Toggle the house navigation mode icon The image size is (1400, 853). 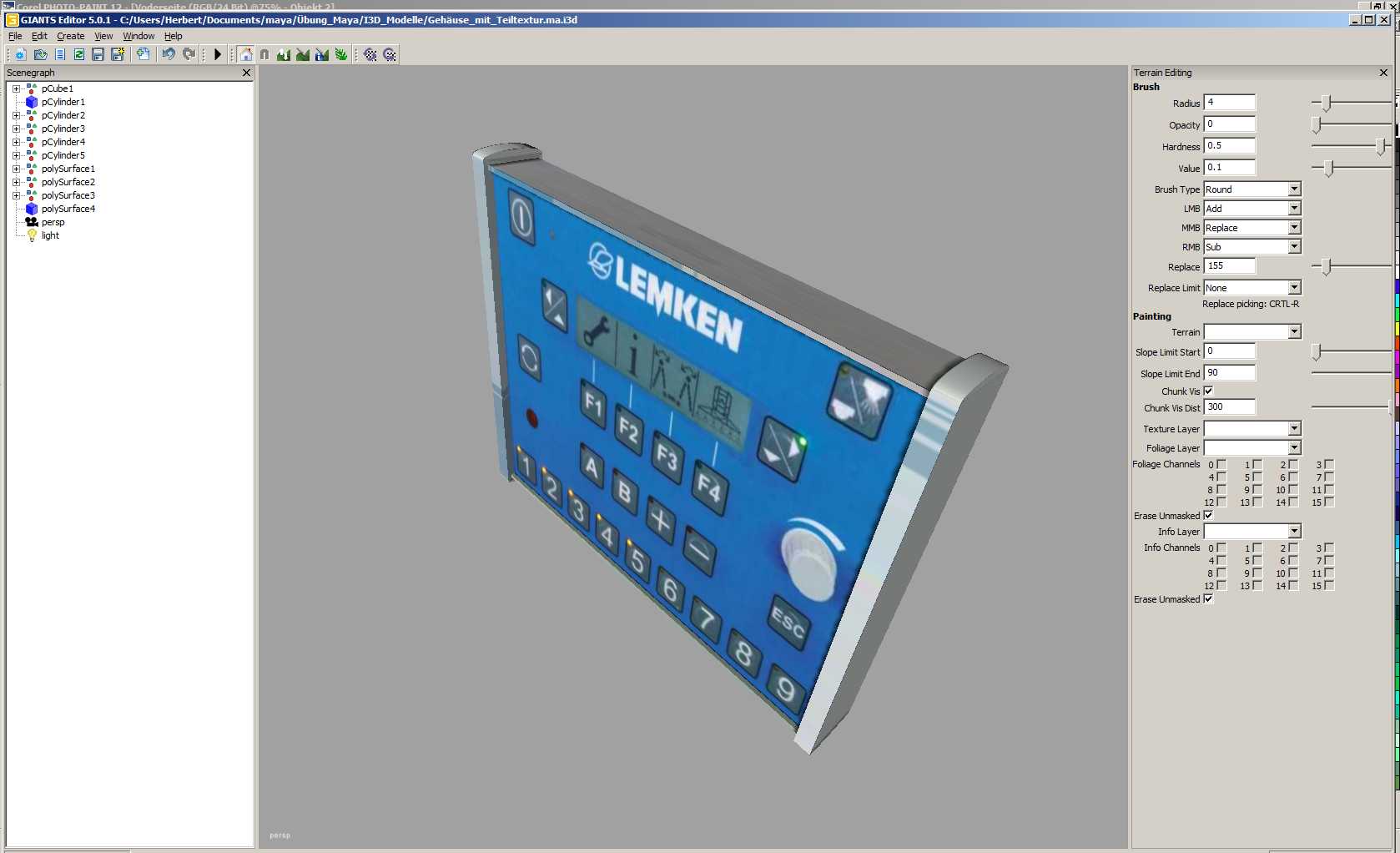[246, 54]
